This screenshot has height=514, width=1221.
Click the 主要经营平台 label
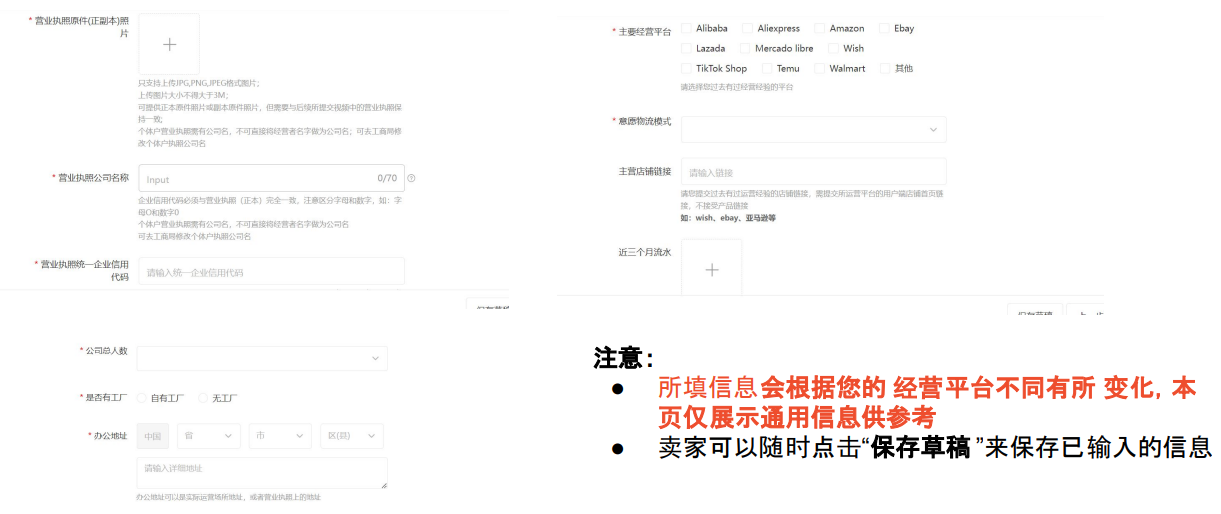click(x=645, y=32)
